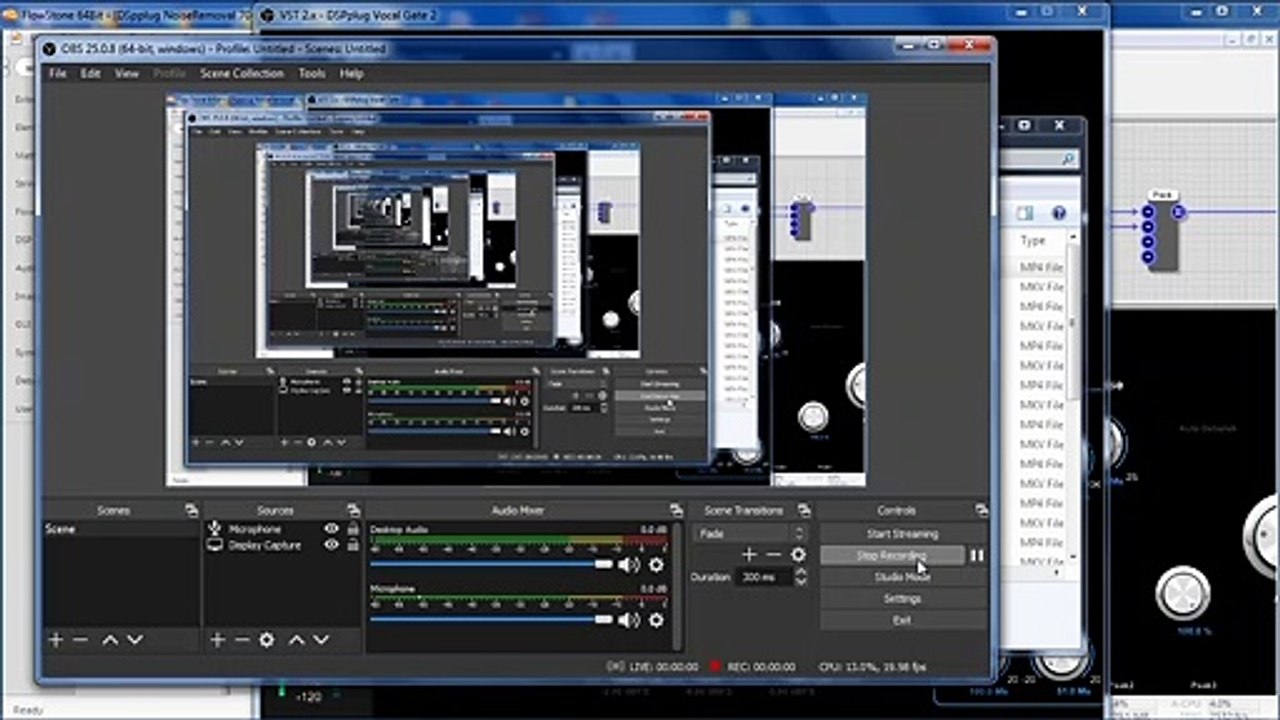The width and height of the screenshot is (1280, 720).
Task: Open the help icon in the file dialog
Action: 1058,213
